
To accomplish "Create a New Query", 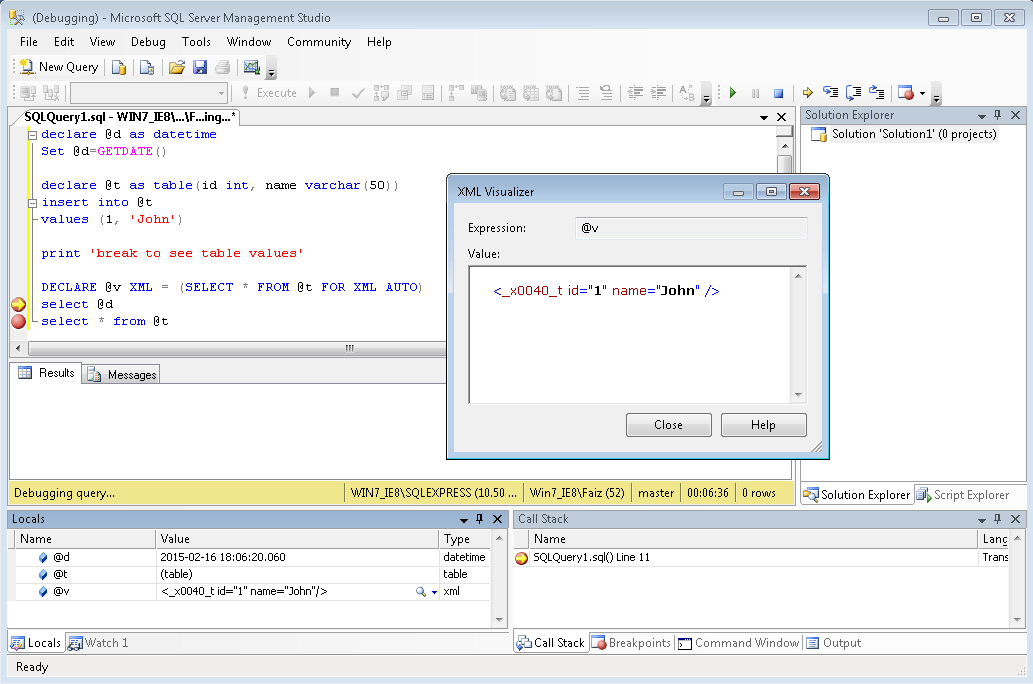I will pyautogui.click(x=55, y=67).
